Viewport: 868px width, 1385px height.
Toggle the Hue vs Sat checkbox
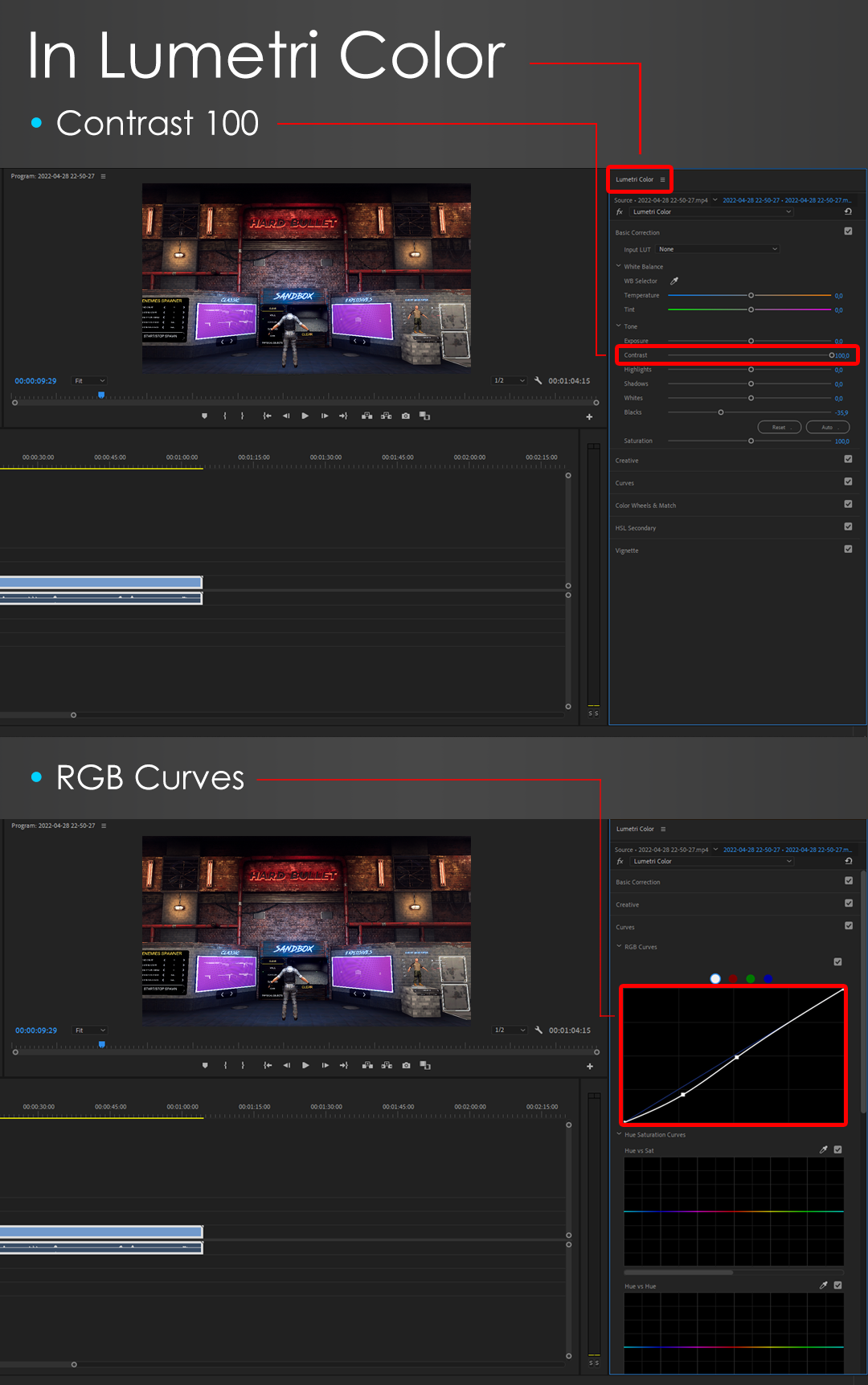837,1149
